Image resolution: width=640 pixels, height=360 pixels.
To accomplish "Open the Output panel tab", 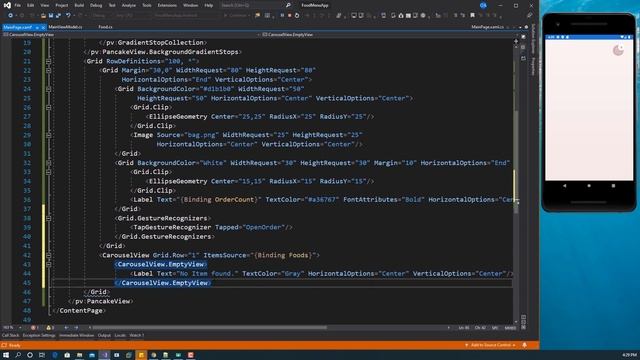I will click(x=104, y=336).
